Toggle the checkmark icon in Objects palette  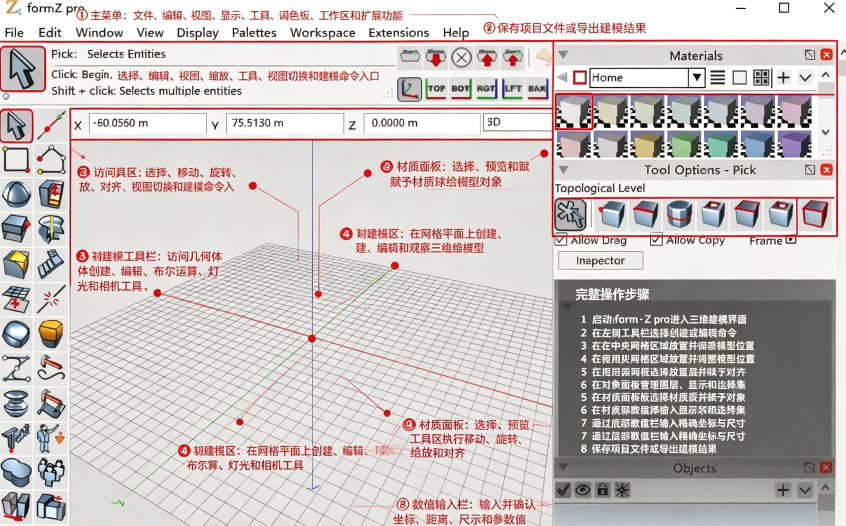tap(563, 490)
